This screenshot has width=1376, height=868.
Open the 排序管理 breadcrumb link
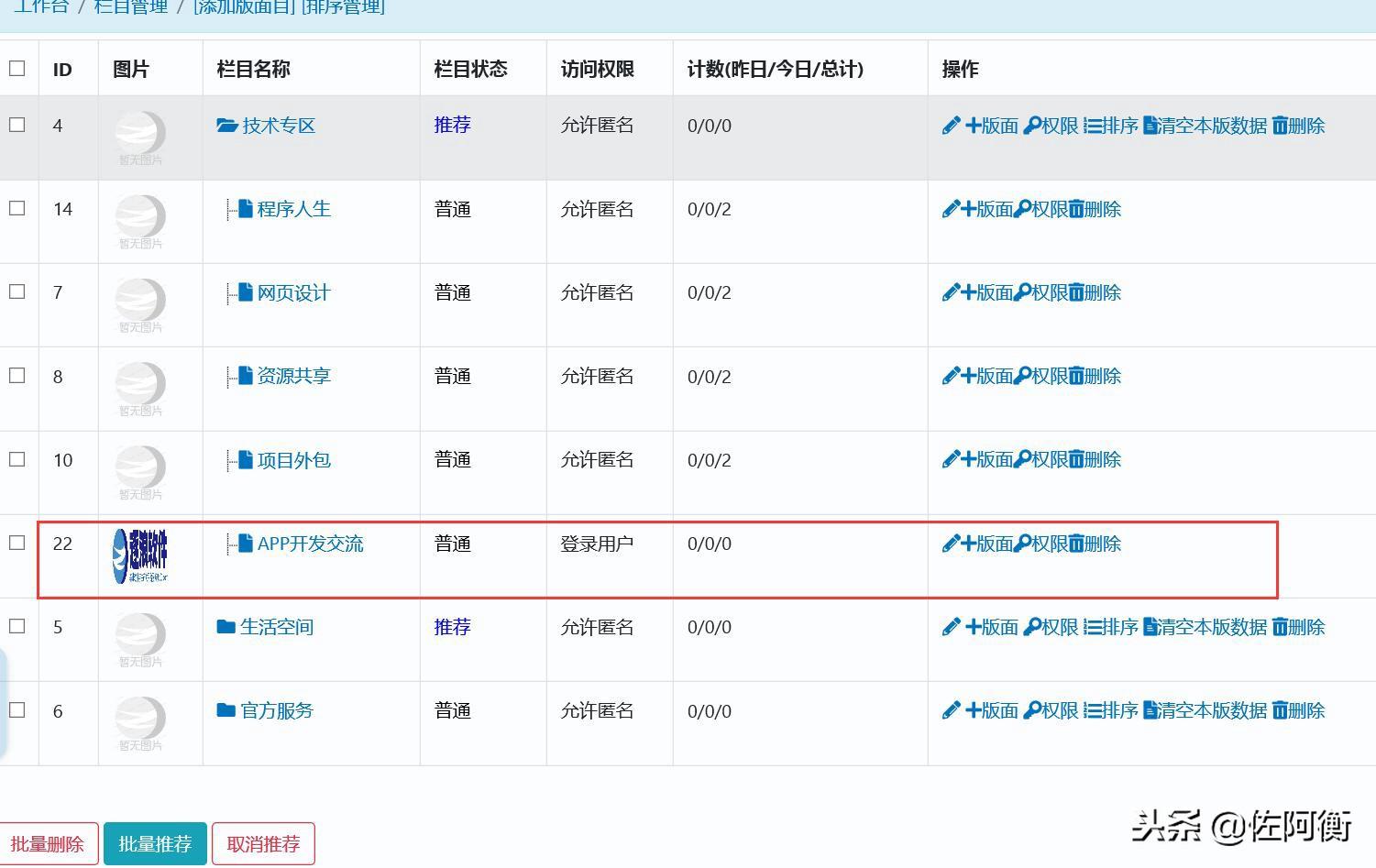pos(343,7)
